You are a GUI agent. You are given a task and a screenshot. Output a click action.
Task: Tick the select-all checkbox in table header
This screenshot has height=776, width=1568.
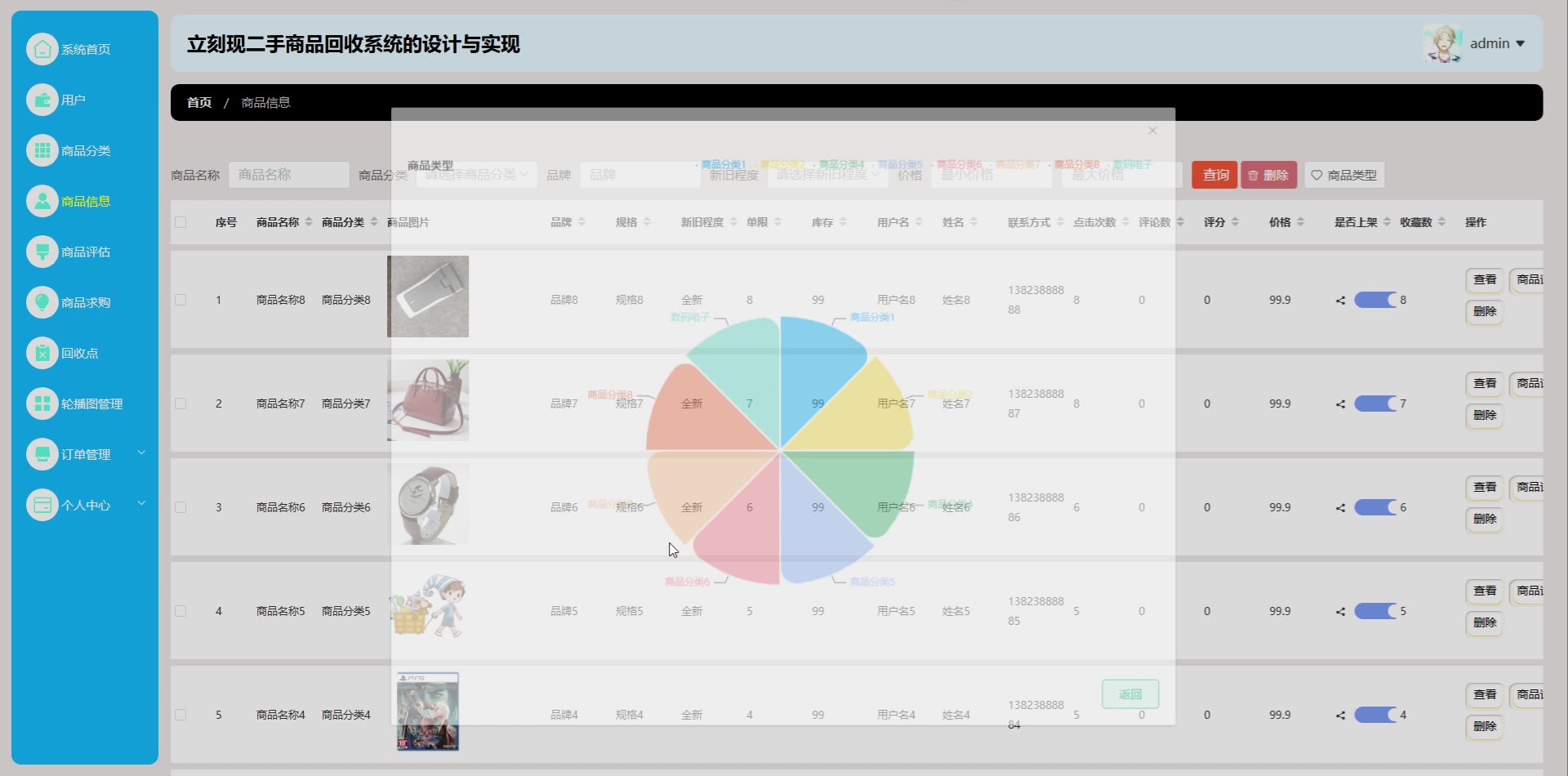point(180,222)
